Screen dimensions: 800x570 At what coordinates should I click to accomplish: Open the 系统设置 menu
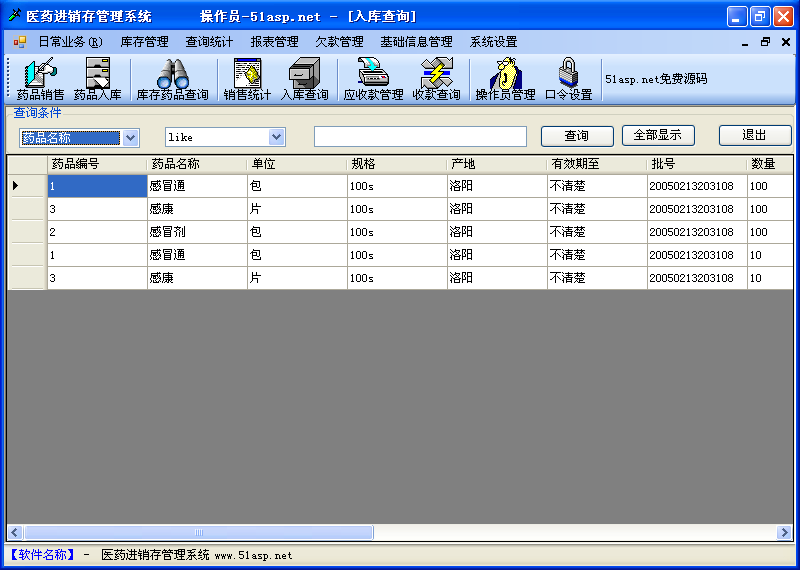click(x=493, y=42)
